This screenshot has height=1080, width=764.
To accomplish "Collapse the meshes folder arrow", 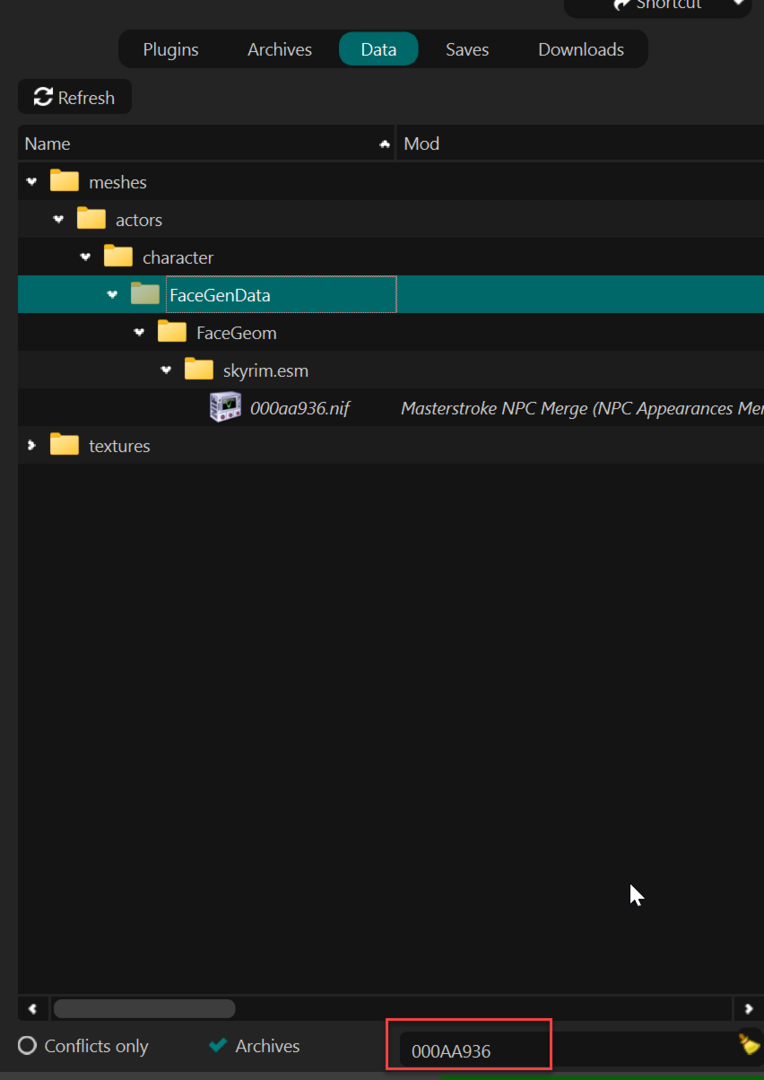I will (31, 182).
